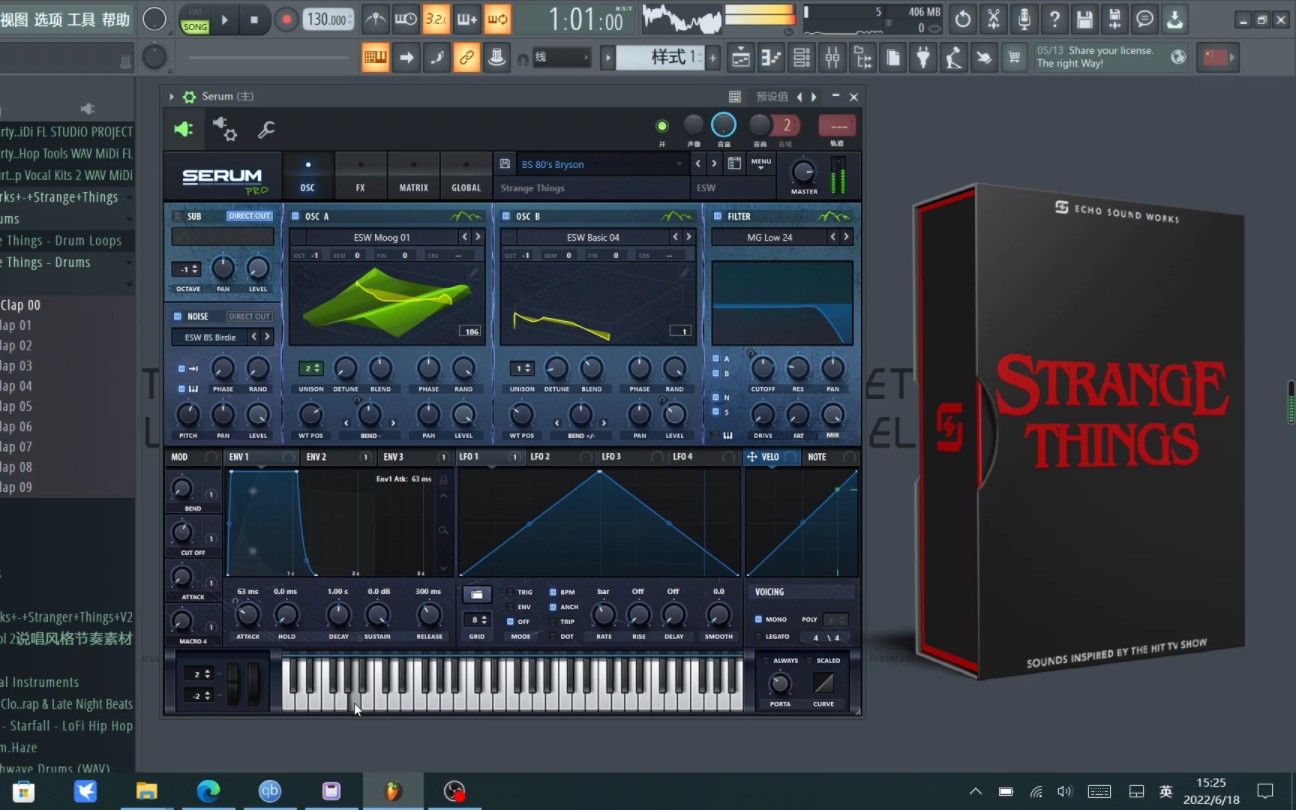The image size is (1296, 810).
Task: Open the mixer window icon
Action: pyautogui.click(x=832, y=58)
